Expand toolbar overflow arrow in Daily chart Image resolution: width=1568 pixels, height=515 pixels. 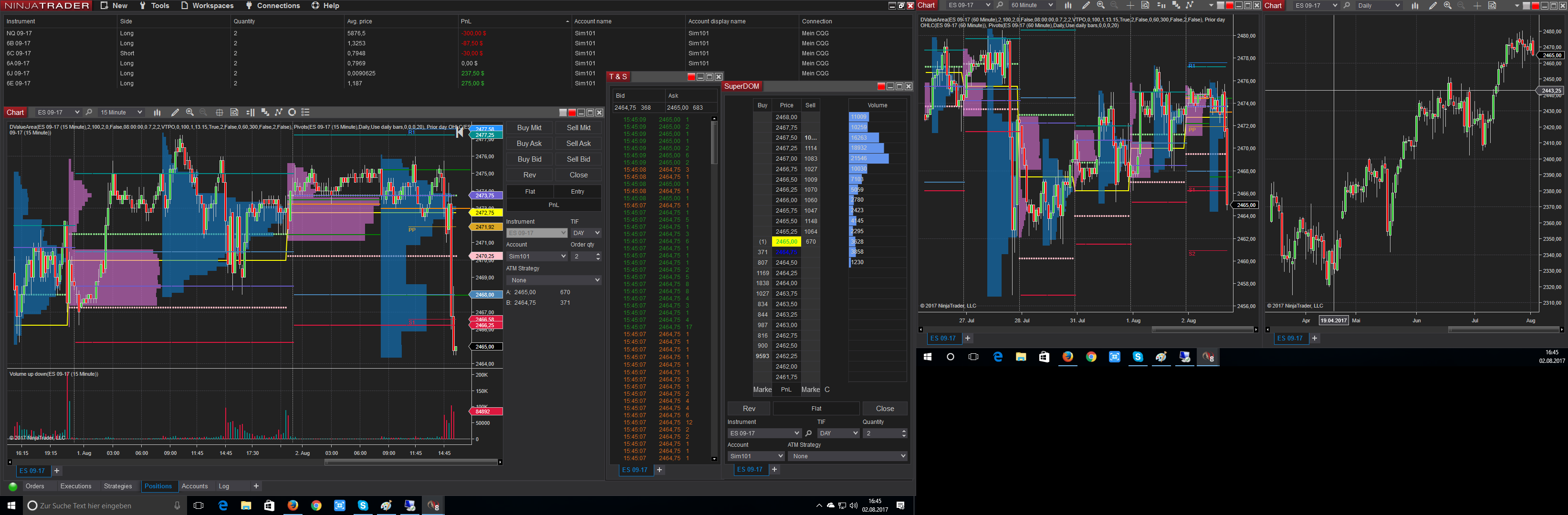[x=1517, y=5]
